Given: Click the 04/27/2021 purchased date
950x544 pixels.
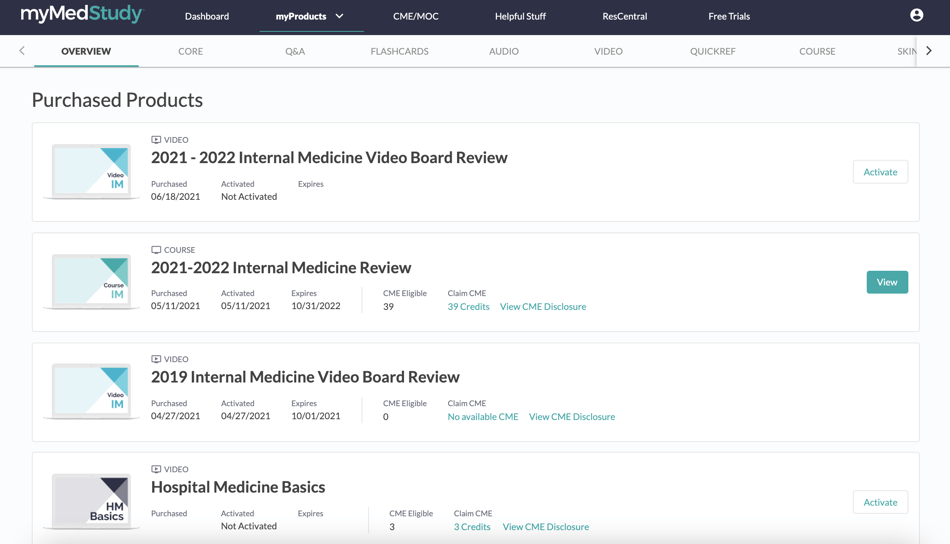Looking at the screenshot, I should point(175,416).
